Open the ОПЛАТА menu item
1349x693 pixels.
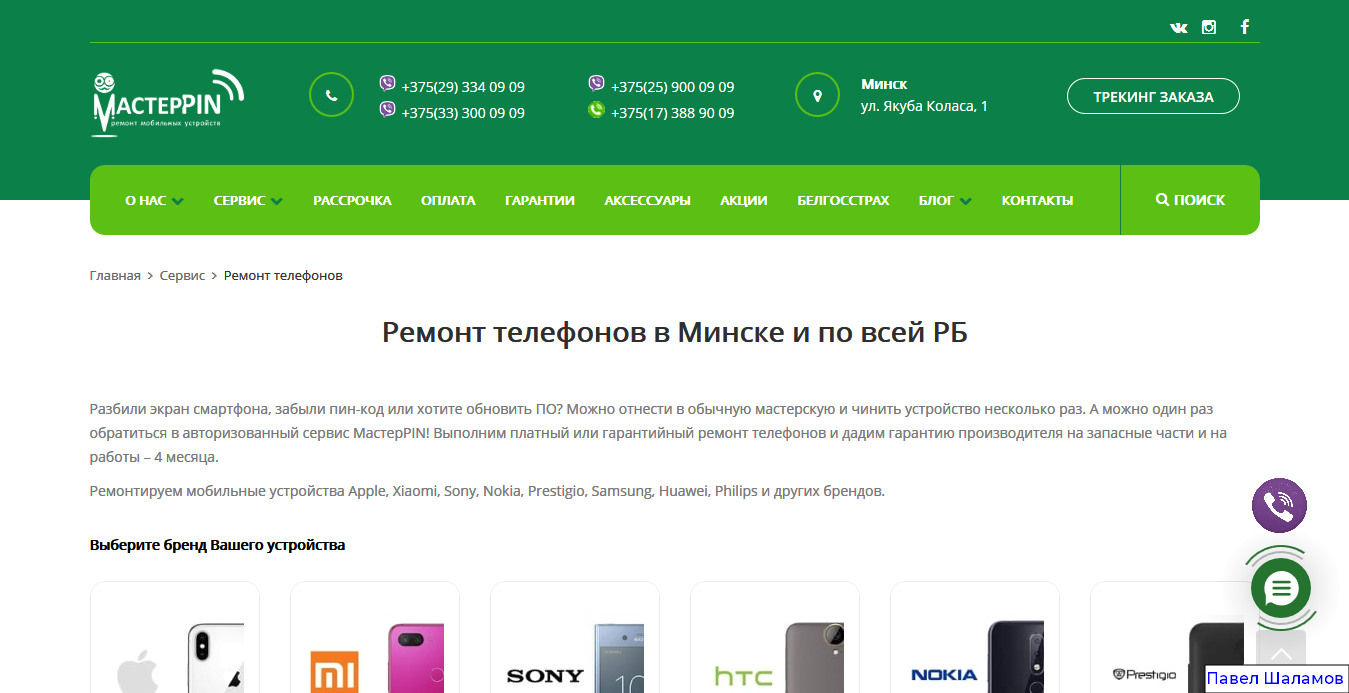click(448, 200)
